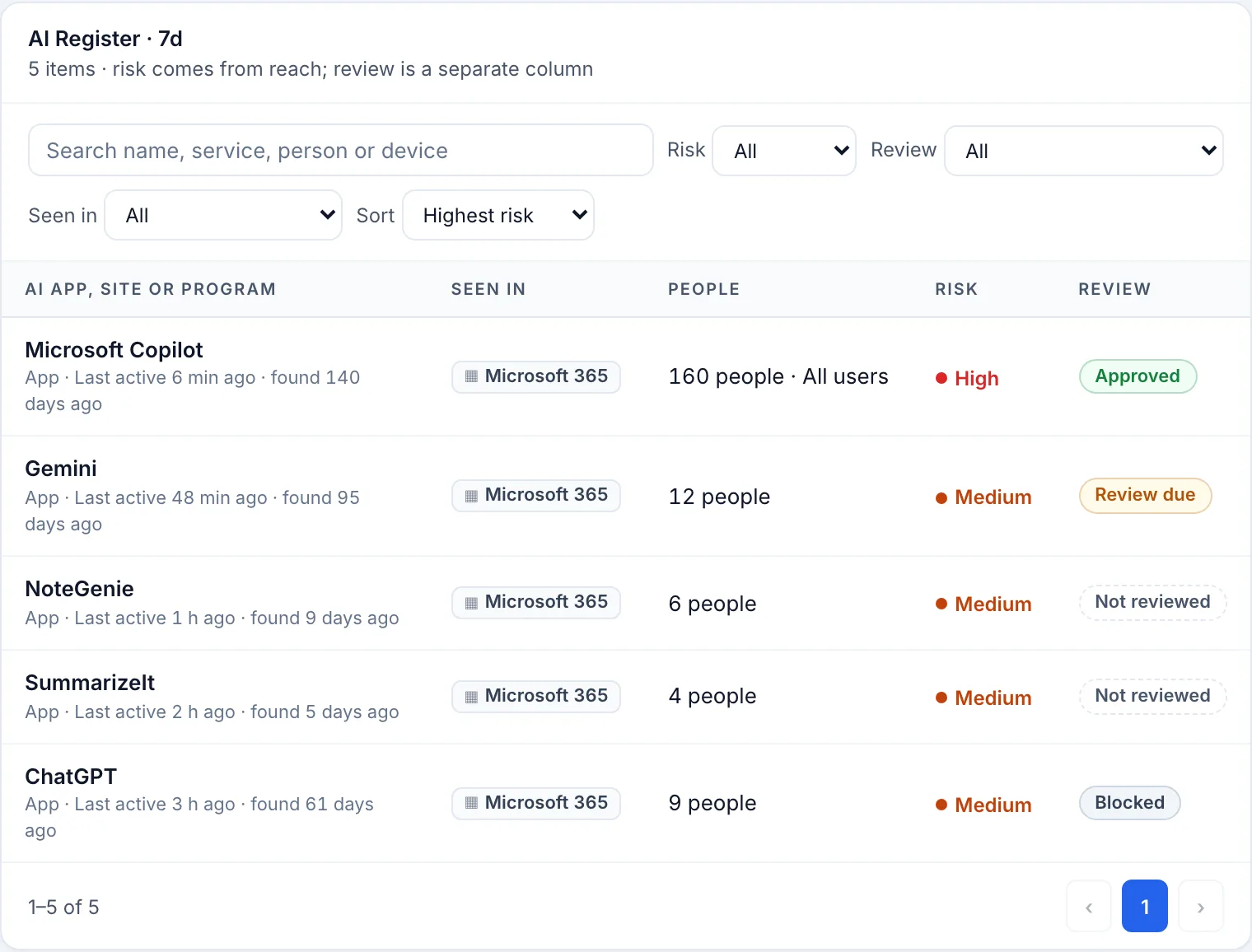This screenshot has height=952, width=1252.
Task: Click the 1–5 of 5 results count
Action: coord(63,907)
